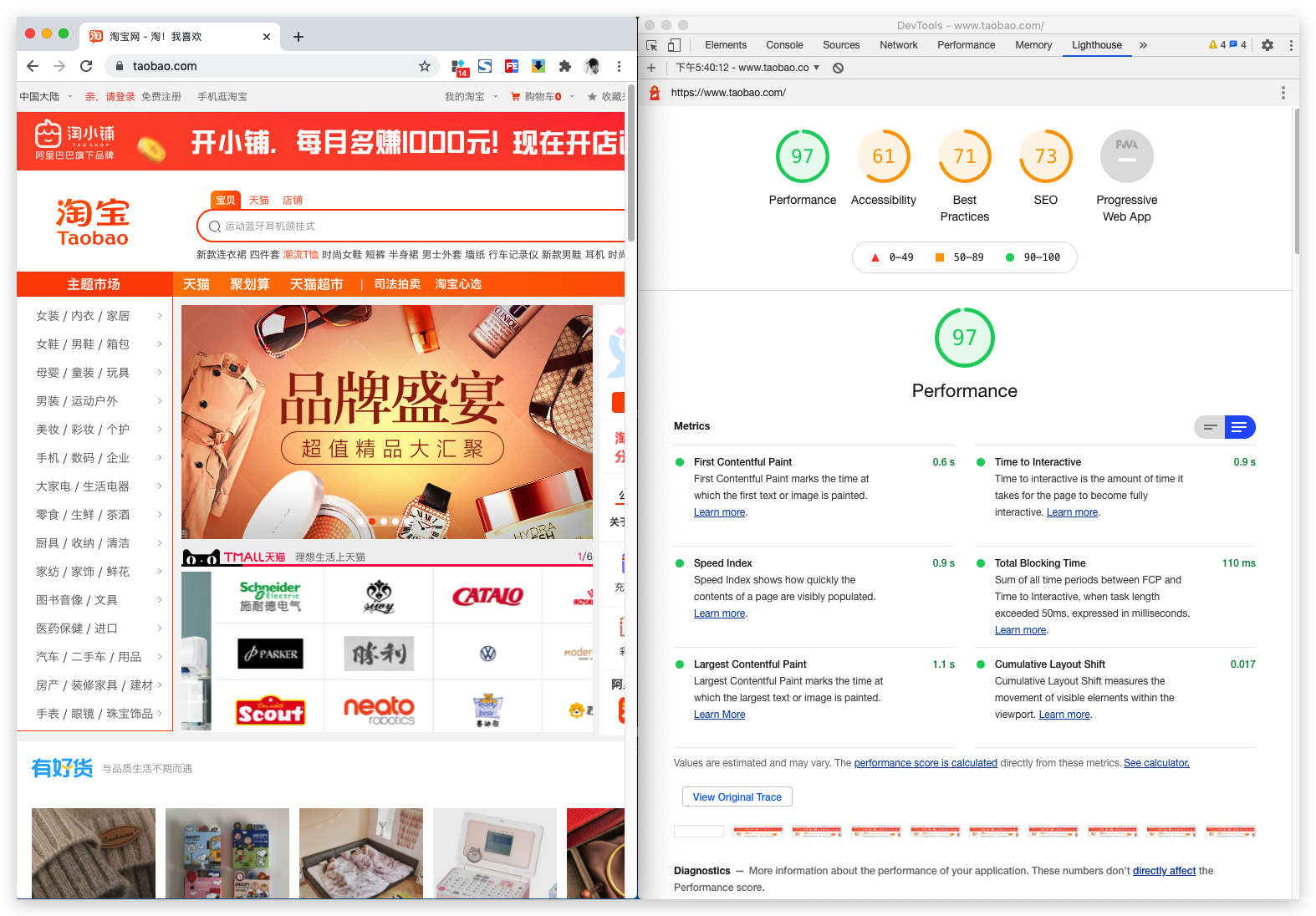Open the DevTools customize three-dot menu
This screenshot has height=916, width=1316.
point(1291,45)
